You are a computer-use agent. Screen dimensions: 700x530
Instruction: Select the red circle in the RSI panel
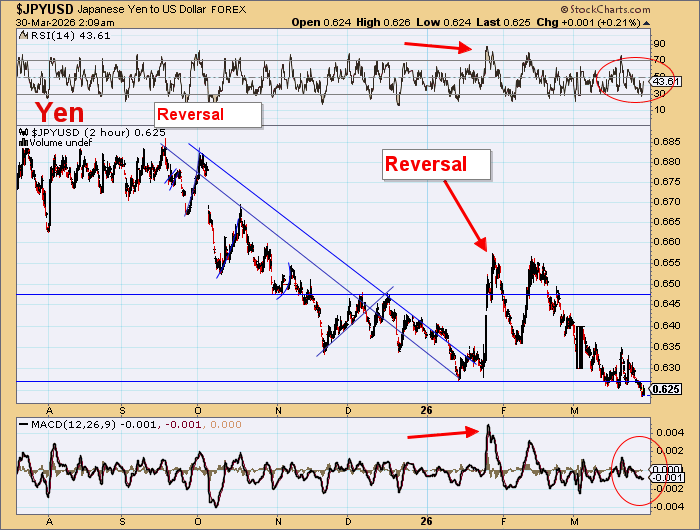point(632,76)
